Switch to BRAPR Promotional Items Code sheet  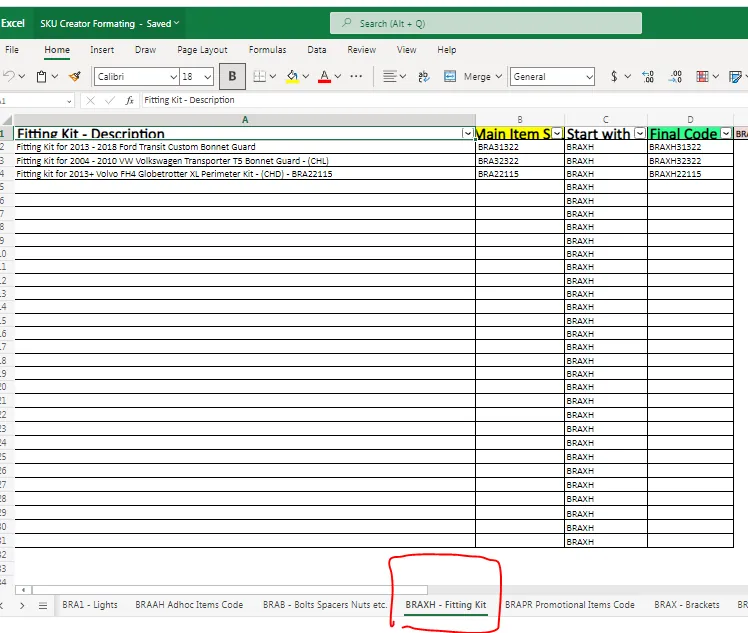point(570,605)
